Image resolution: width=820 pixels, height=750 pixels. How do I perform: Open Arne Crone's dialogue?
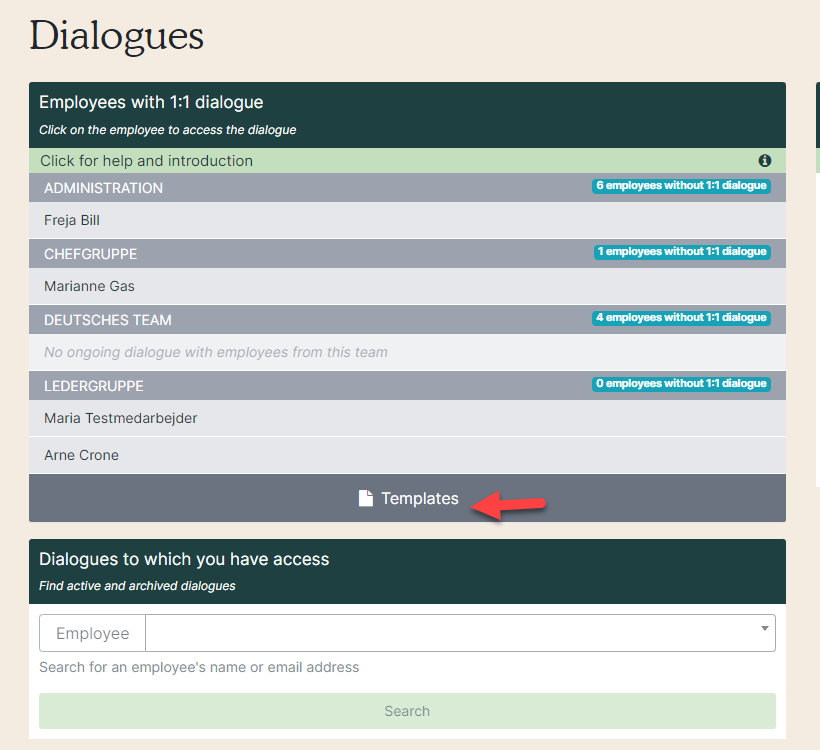click(x=81, y=455)
